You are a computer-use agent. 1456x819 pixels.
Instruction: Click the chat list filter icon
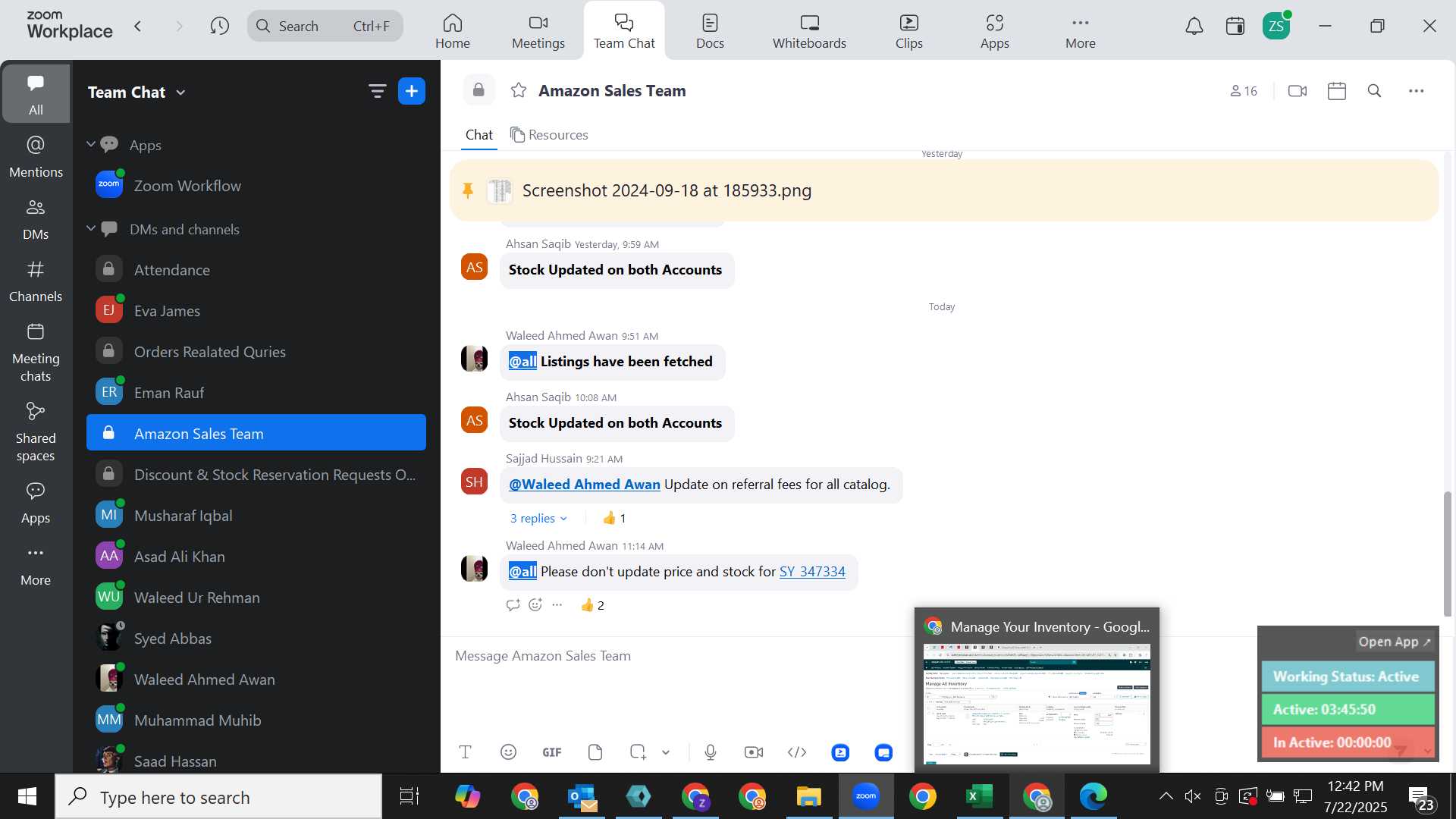[377, 92]
